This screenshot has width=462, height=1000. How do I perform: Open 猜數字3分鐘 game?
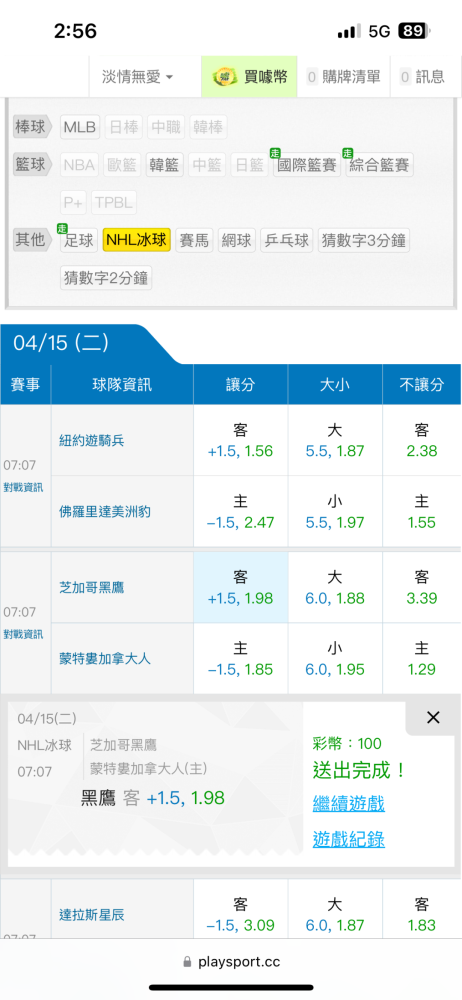coord(364,240)
